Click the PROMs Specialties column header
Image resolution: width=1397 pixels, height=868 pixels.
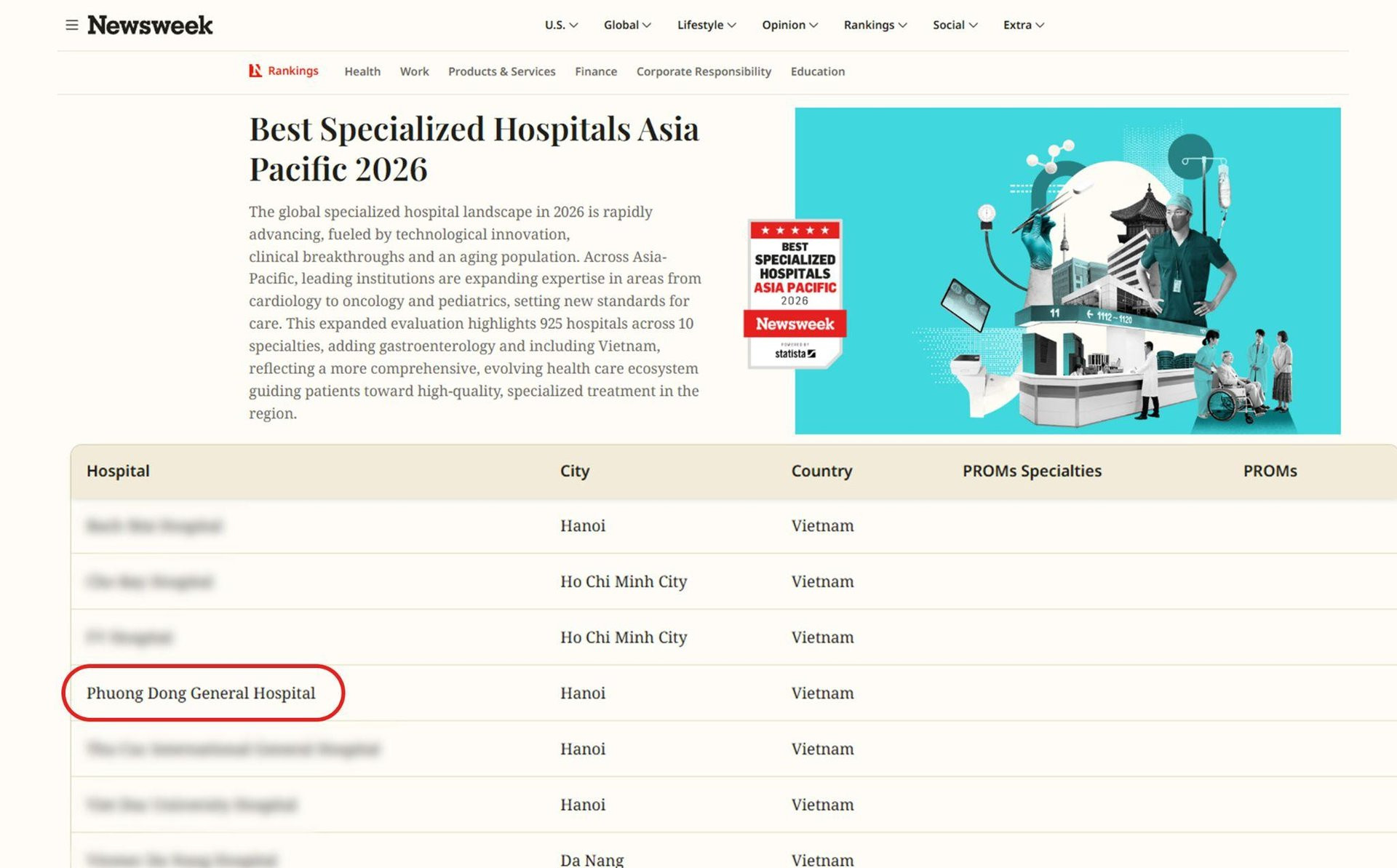(1032, 471)
